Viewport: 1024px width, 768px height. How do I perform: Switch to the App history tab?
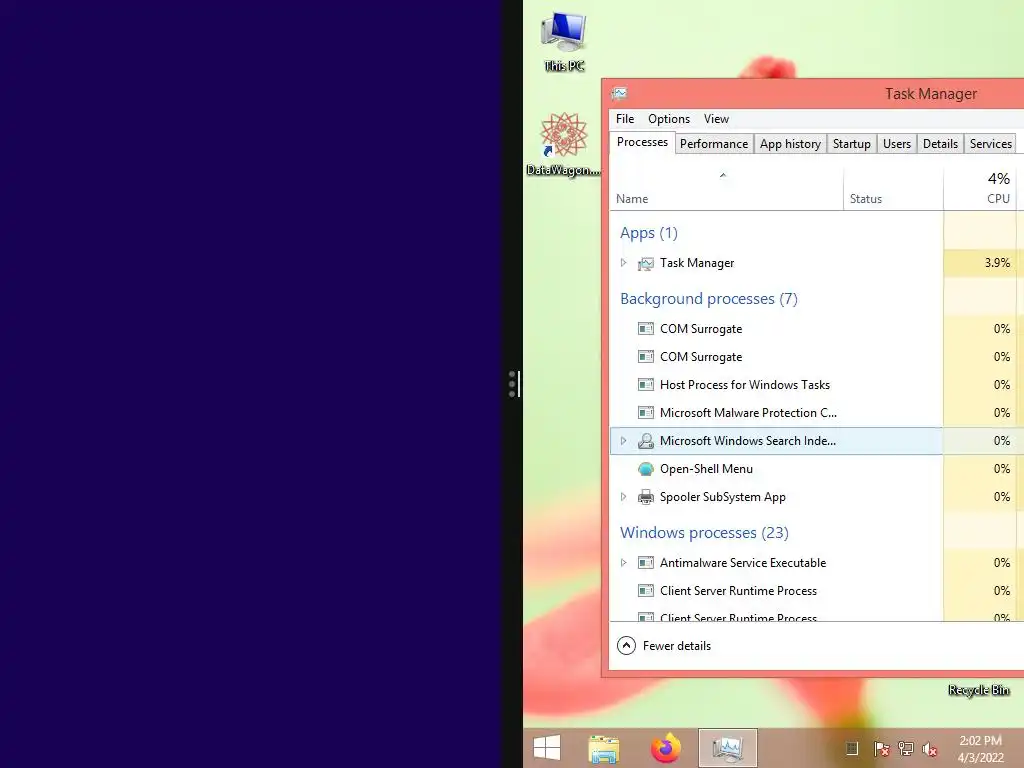[x=790, y=144]
